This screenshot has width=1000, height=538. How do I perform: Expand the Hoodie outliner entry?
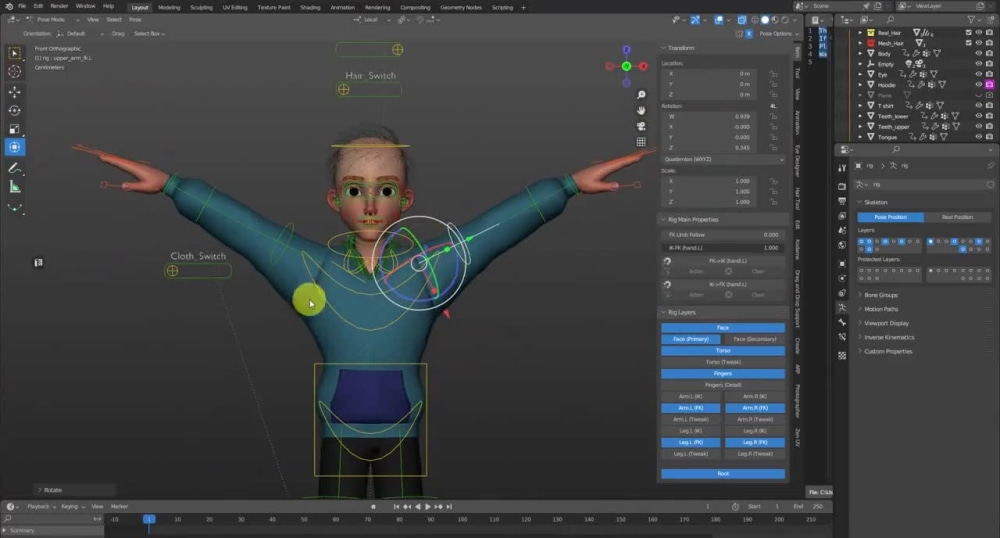(860, 85)
